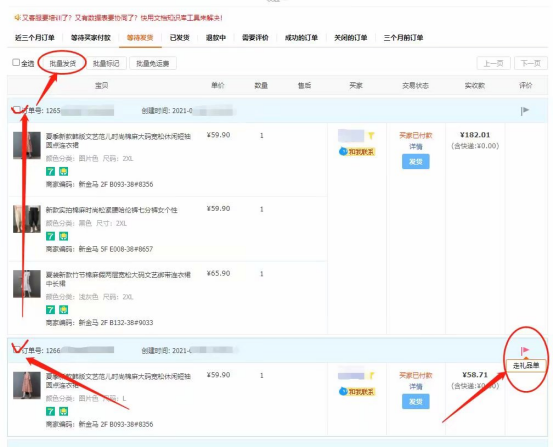Open the 等待买家付款 tab
The height and width of the screenshot is (447, 554).
coord(91,37)
